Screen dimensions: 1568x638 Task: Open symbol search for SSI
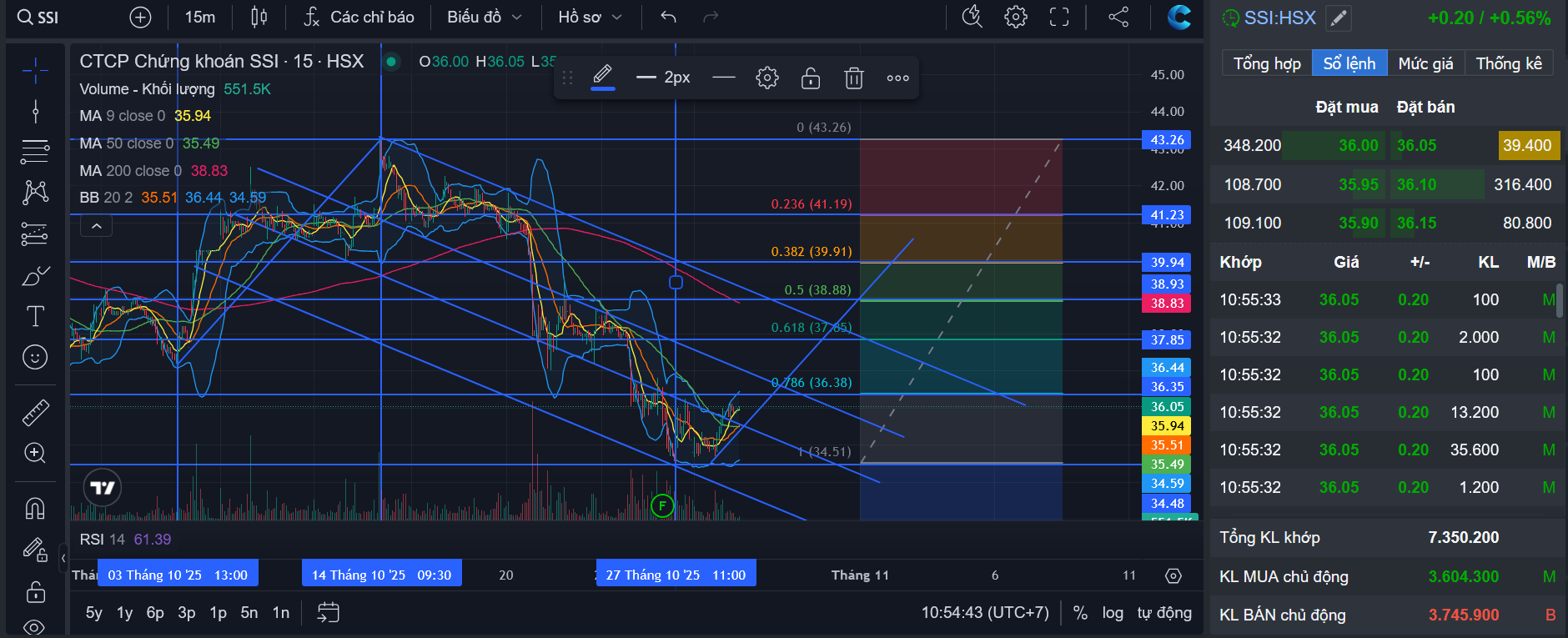click(38, 18)
